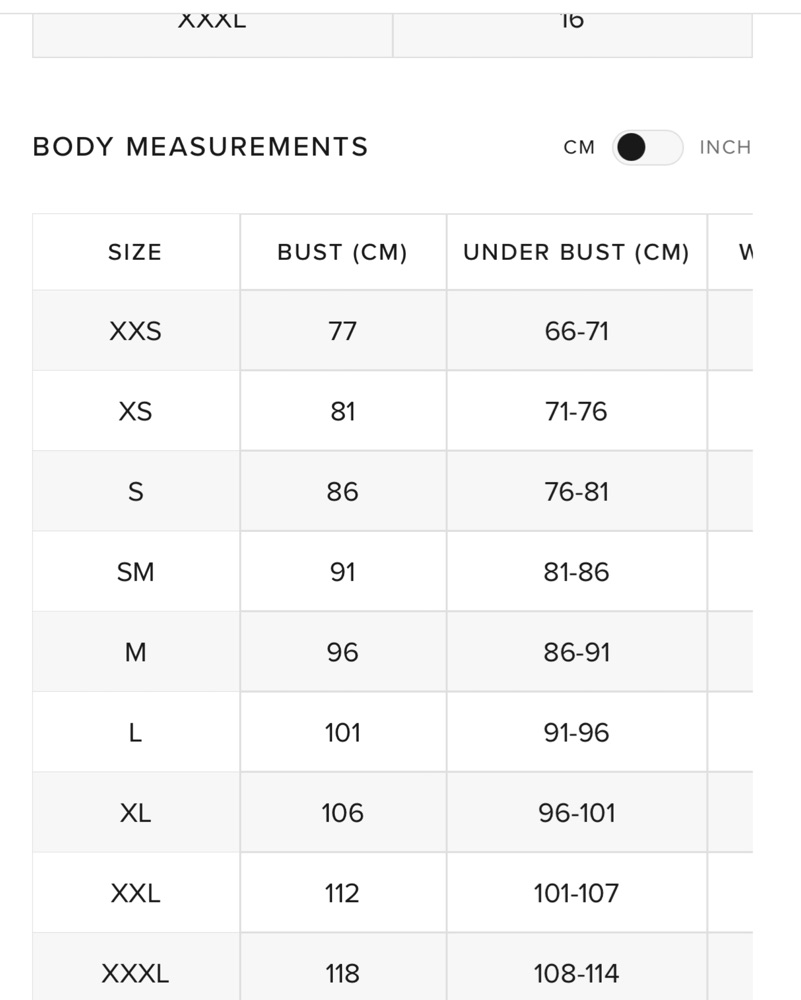The width and height of the screenshot is (801, 1000).
Task: Select the XXS size row
Action: click(392, 330)
